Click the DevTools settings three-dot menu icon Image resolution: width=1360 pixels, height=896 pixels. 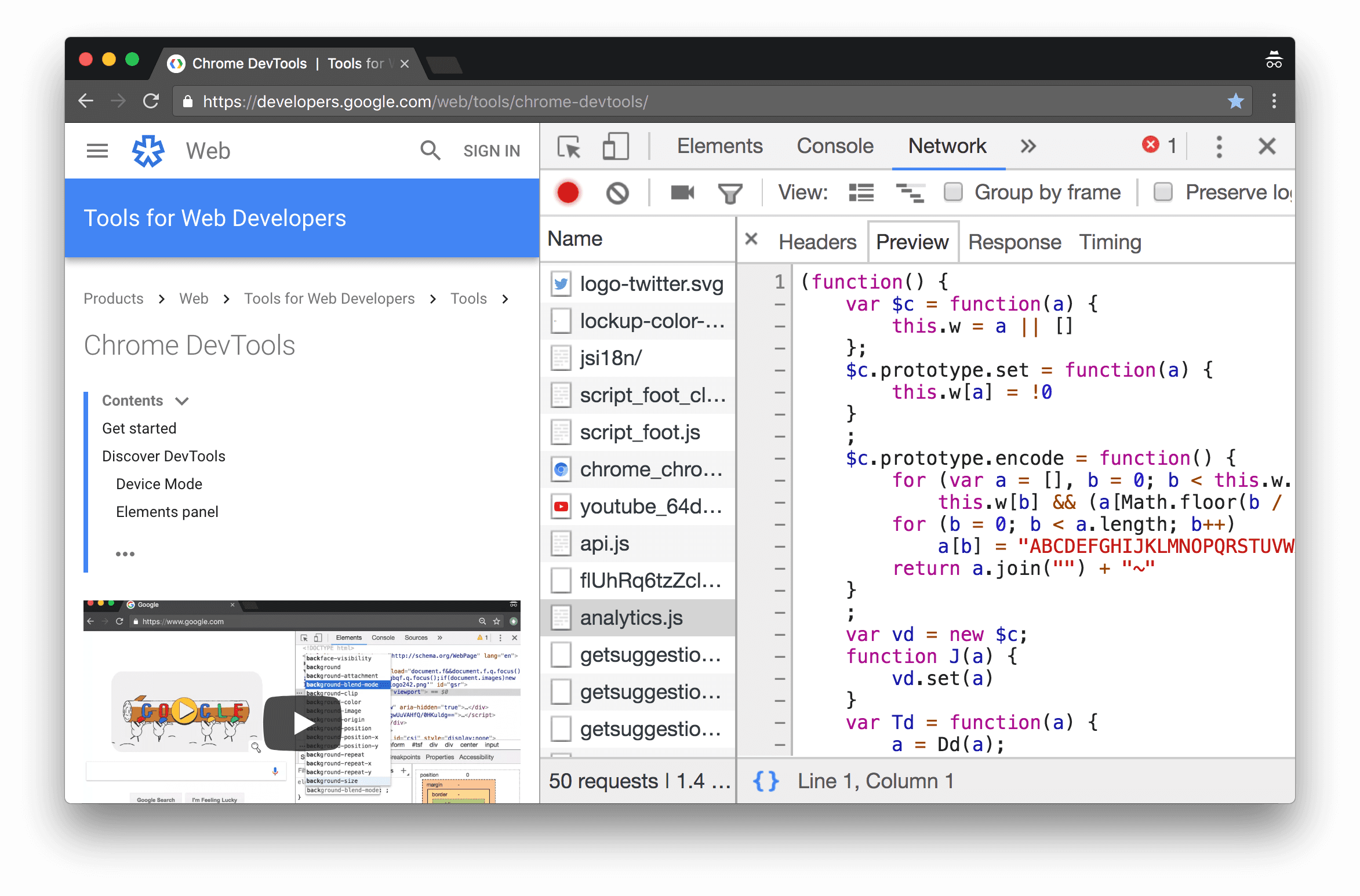click(1218, 147)
